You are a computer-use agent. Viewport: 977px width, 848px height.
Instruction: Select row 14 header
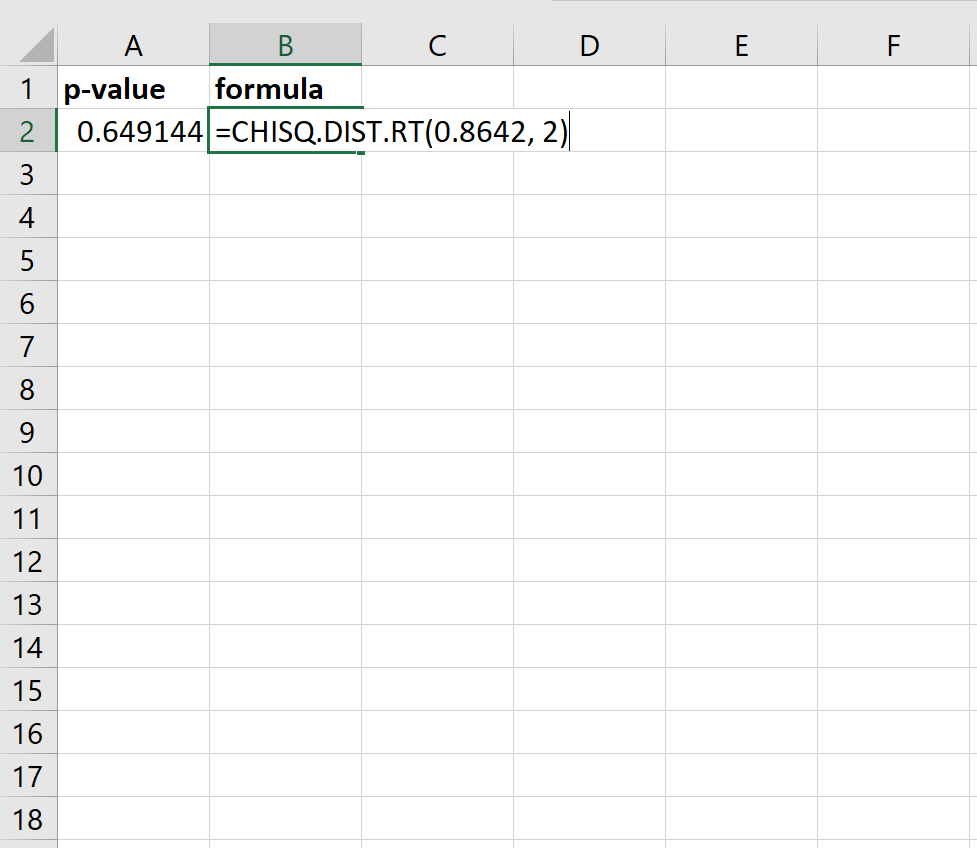coord(28,647)
